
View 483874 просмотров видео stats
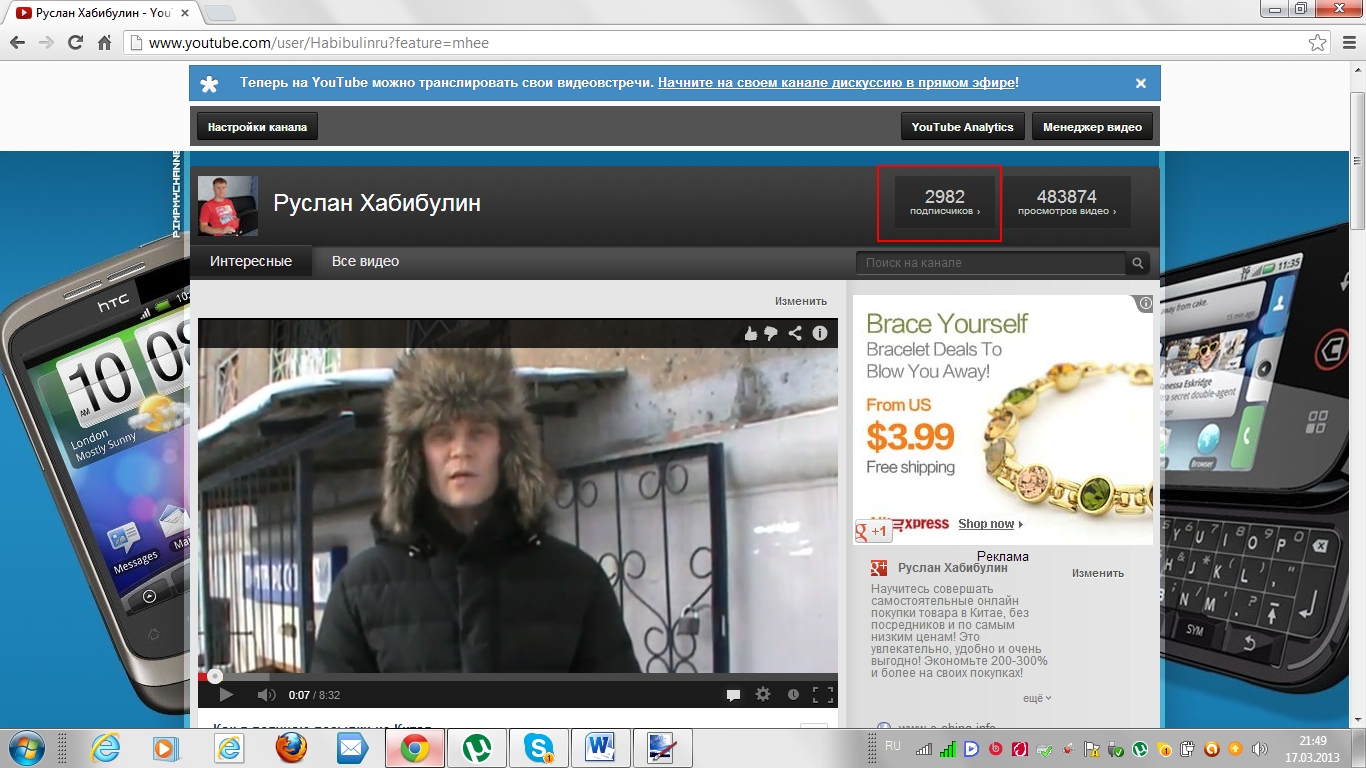1067,202
